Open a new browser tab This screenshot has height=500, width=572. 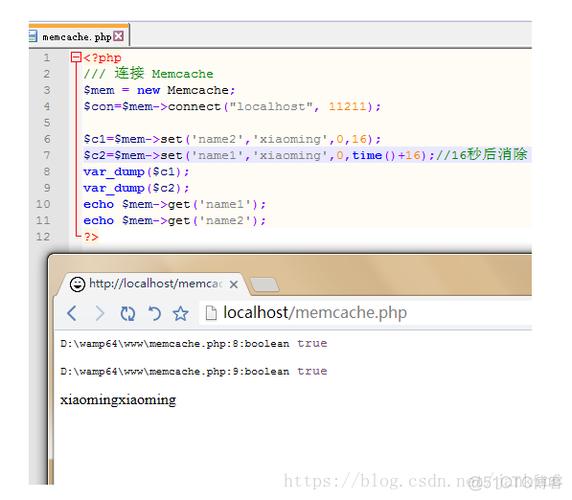pyautogui.click(x=265, y=284)
